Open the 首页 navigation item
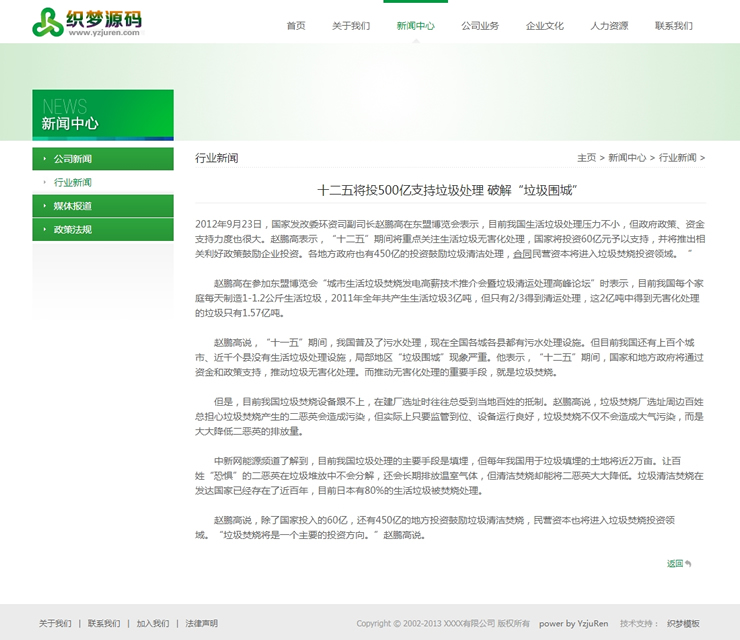The height and width of the screenshot is (640, 740). point(296,26)
